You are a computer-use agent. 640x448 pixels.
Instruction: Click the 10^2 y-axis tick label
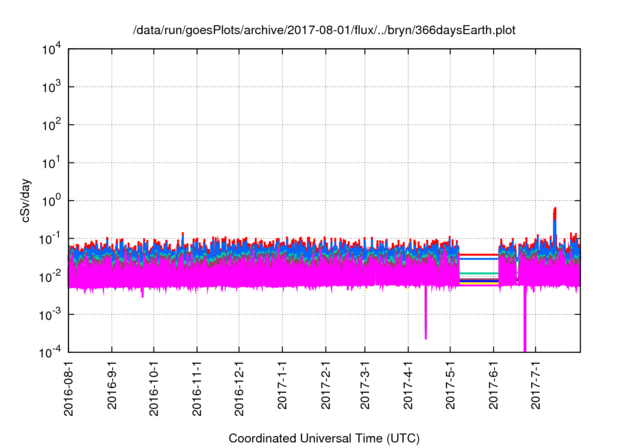tap(52, 125)
